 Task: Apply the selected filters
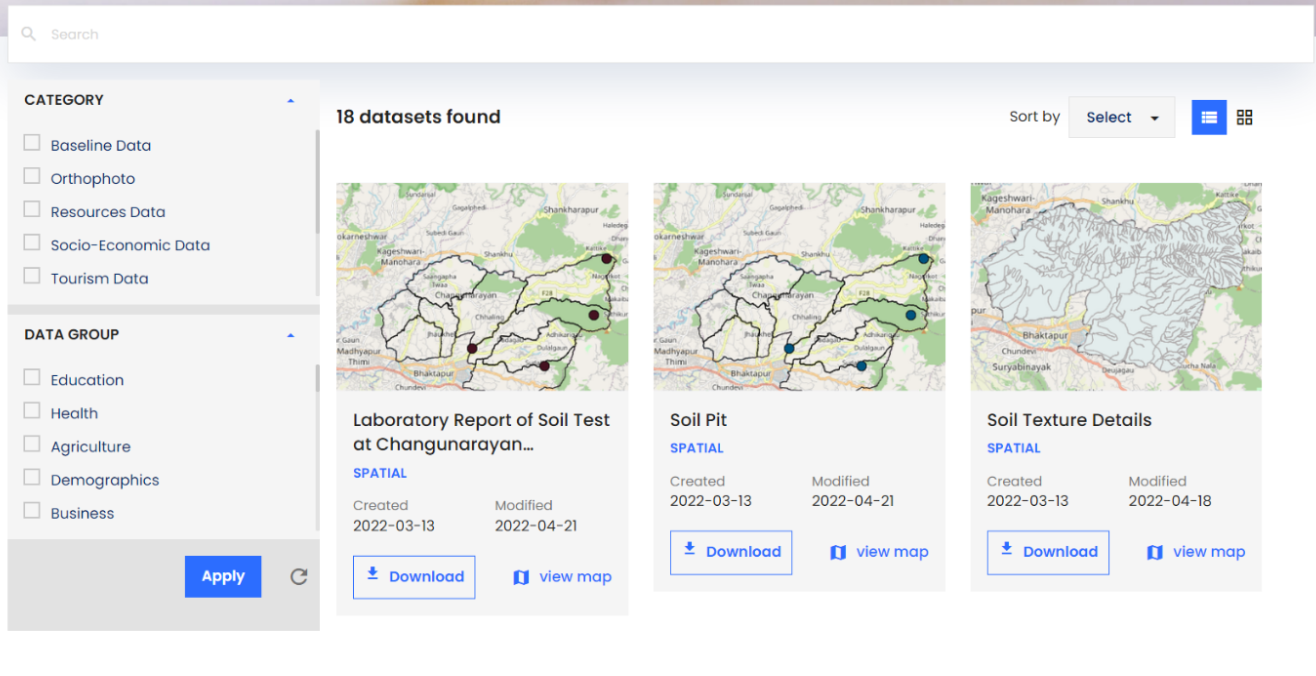(x=223, y=576)
